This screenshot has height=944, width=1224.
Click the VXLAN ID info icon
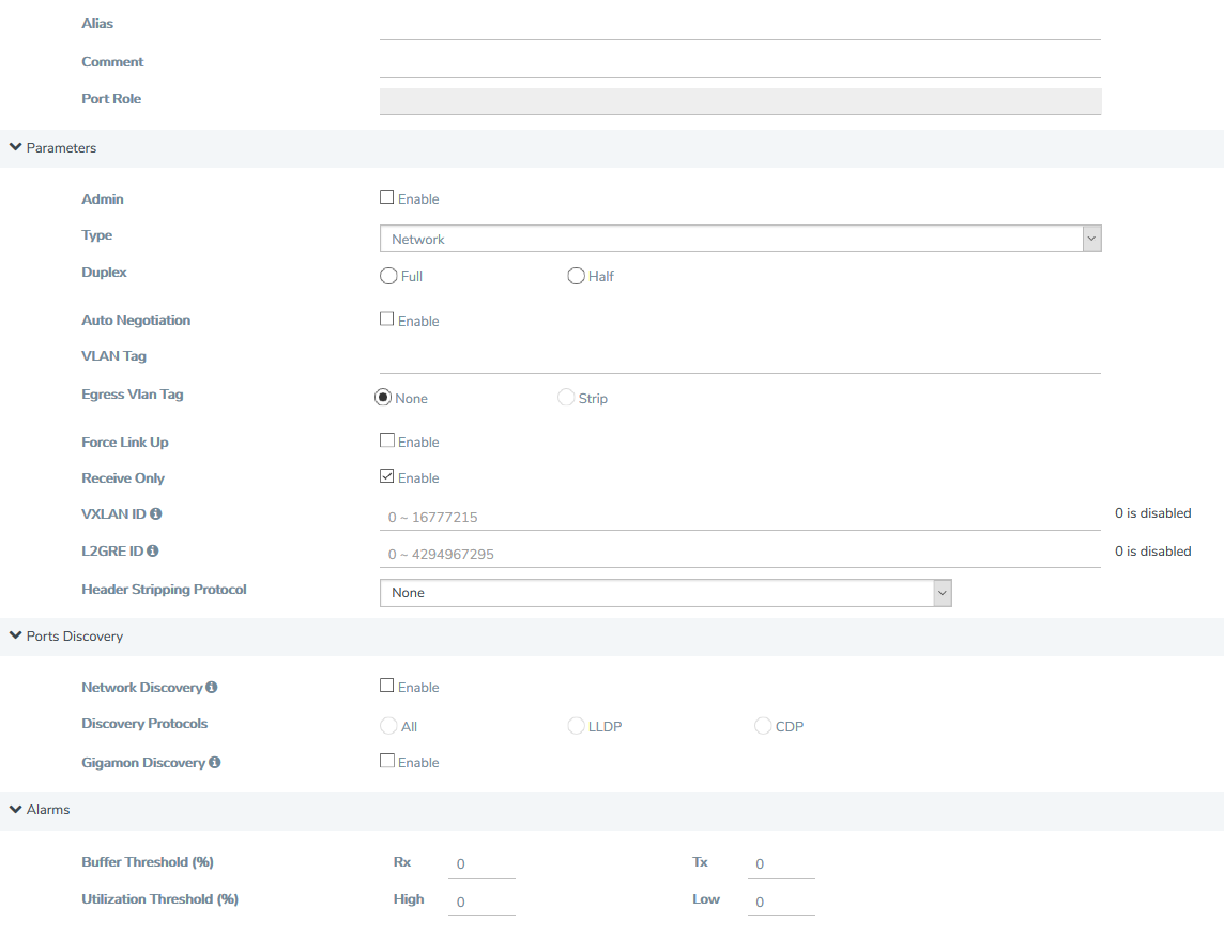point(156,514)
